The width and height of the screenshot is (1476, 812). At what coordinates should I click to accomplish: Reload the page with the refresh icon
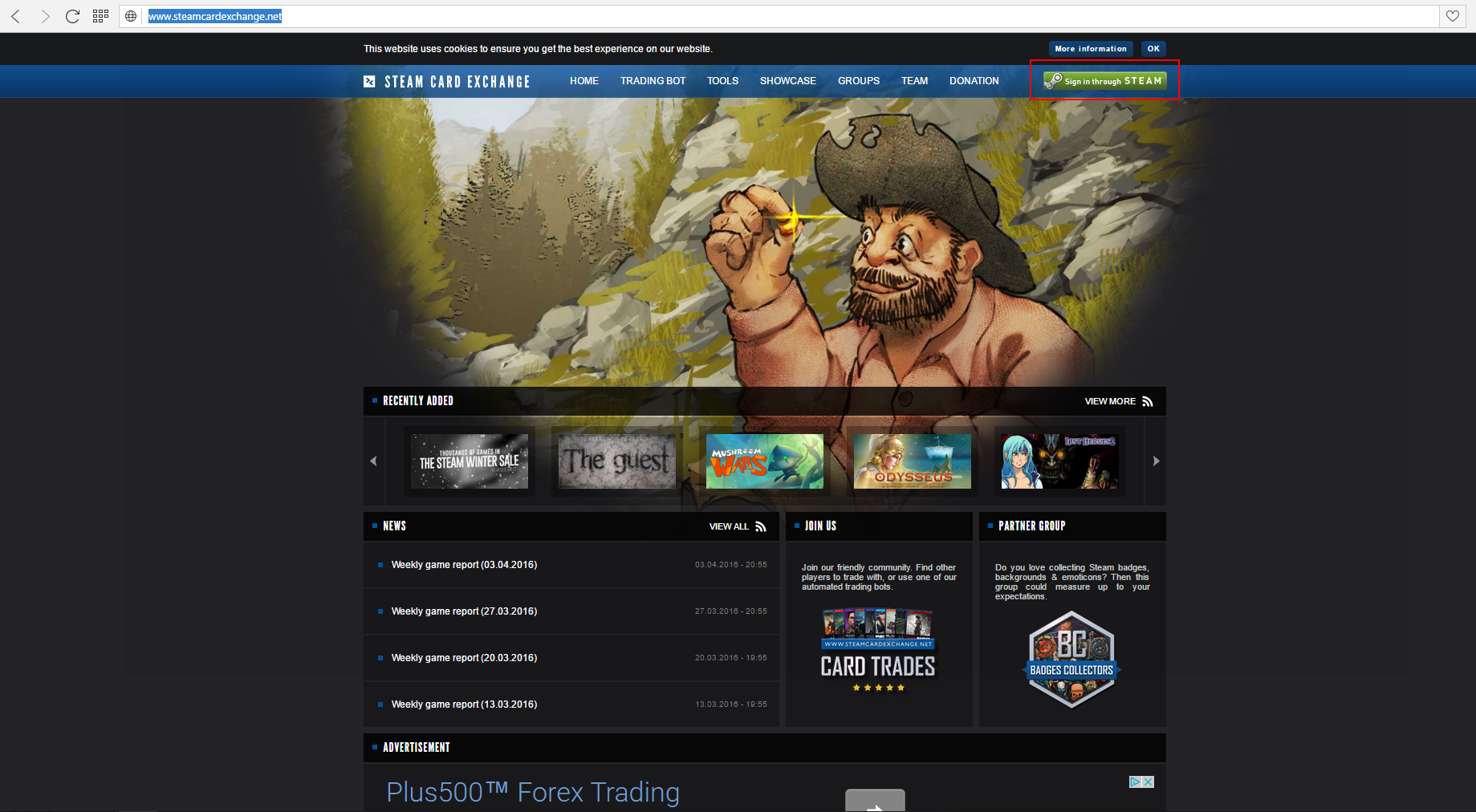coord(72,16)
